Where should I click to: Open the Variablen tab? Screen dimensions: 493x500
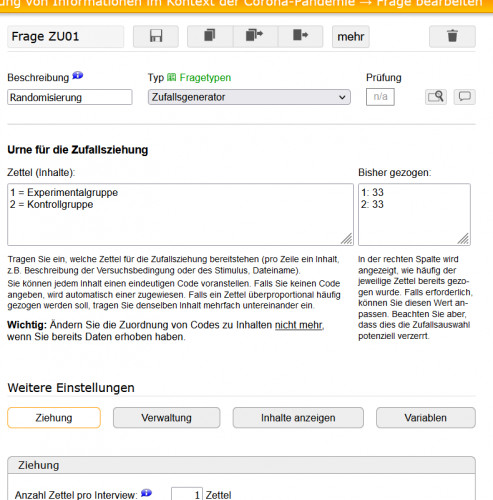pos(426,418)
